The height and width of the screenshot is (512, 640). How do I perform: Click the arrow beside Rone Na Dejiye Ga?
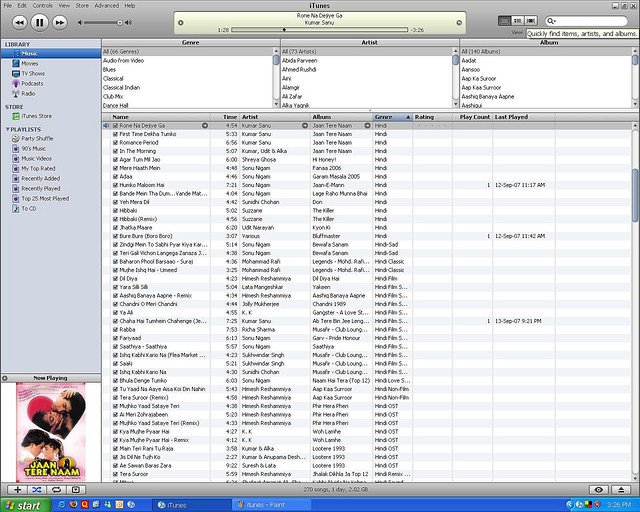[205, 126]
